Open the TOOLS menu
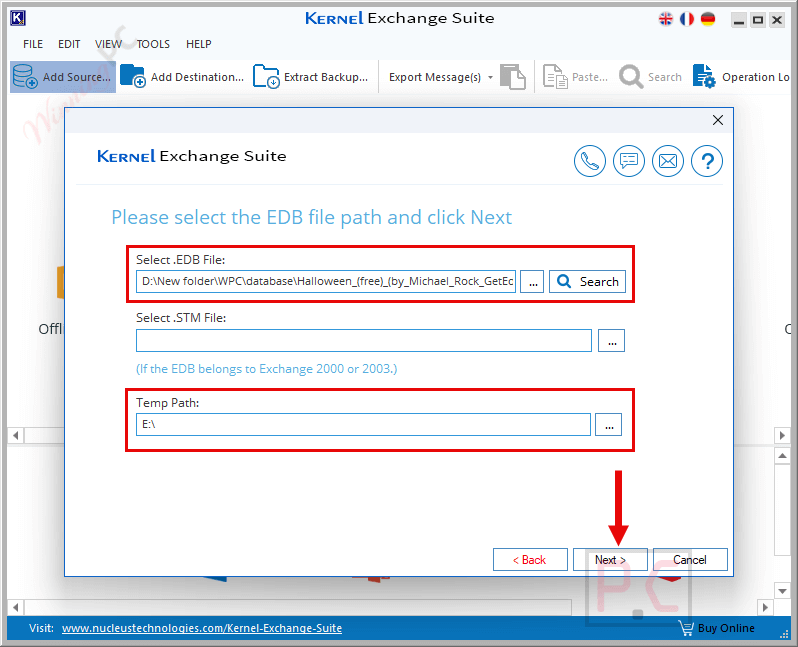The height and width of the screenshot is (647, 798). point(153,44)
